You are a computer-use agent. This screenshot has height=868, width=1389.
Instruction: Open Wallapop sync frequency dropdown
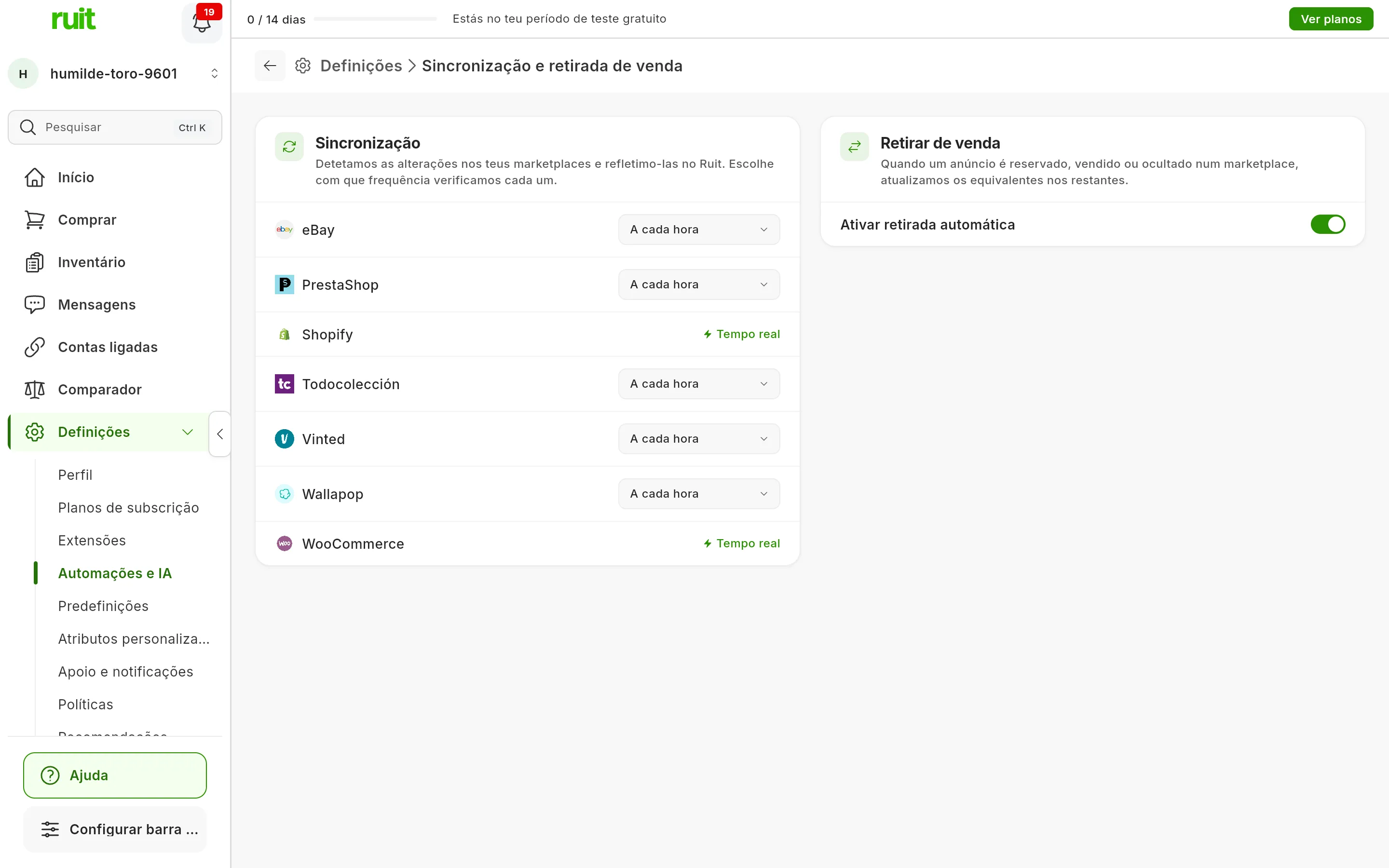pos(698,494)
